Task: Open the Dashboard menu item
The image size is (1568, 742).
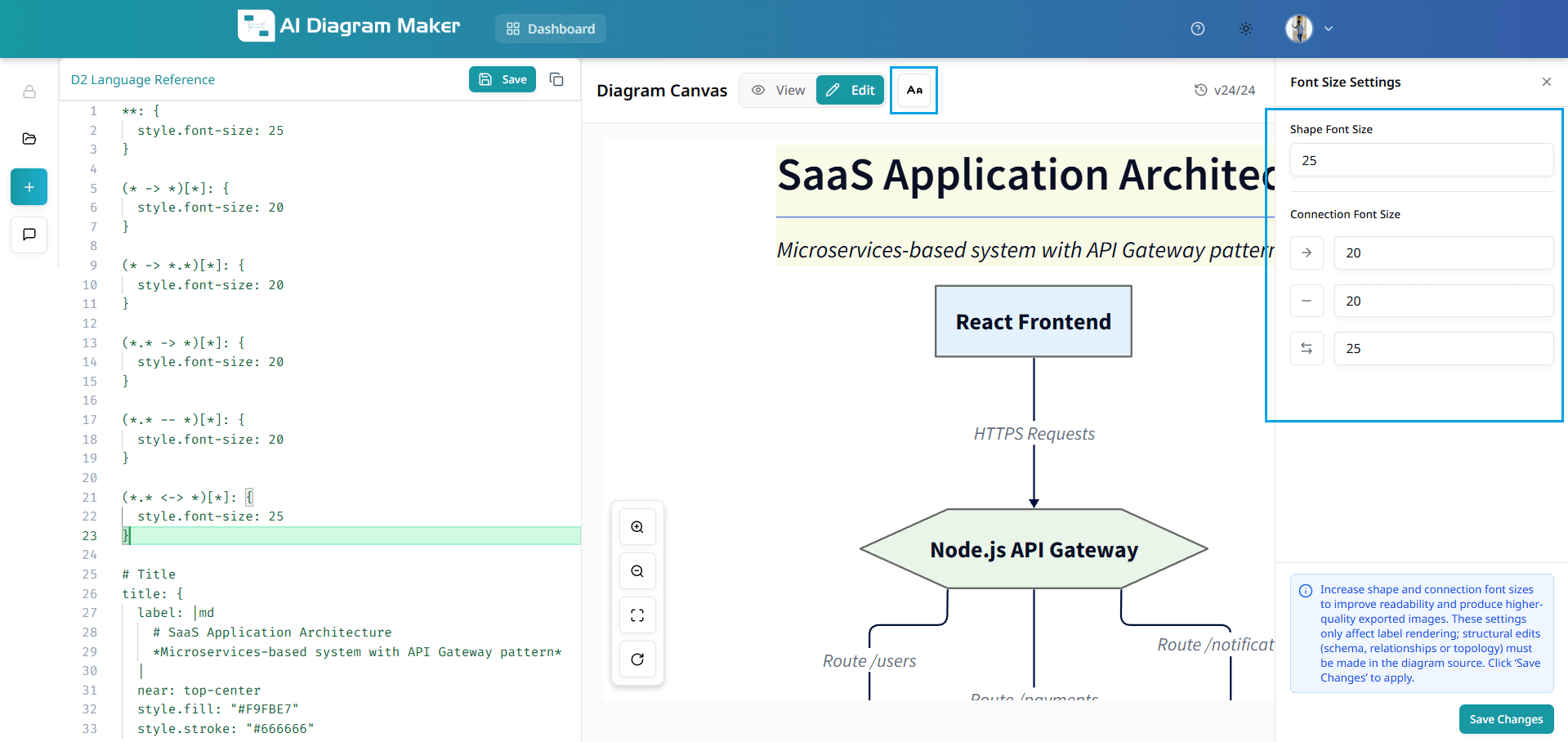Action: (551, 29)
